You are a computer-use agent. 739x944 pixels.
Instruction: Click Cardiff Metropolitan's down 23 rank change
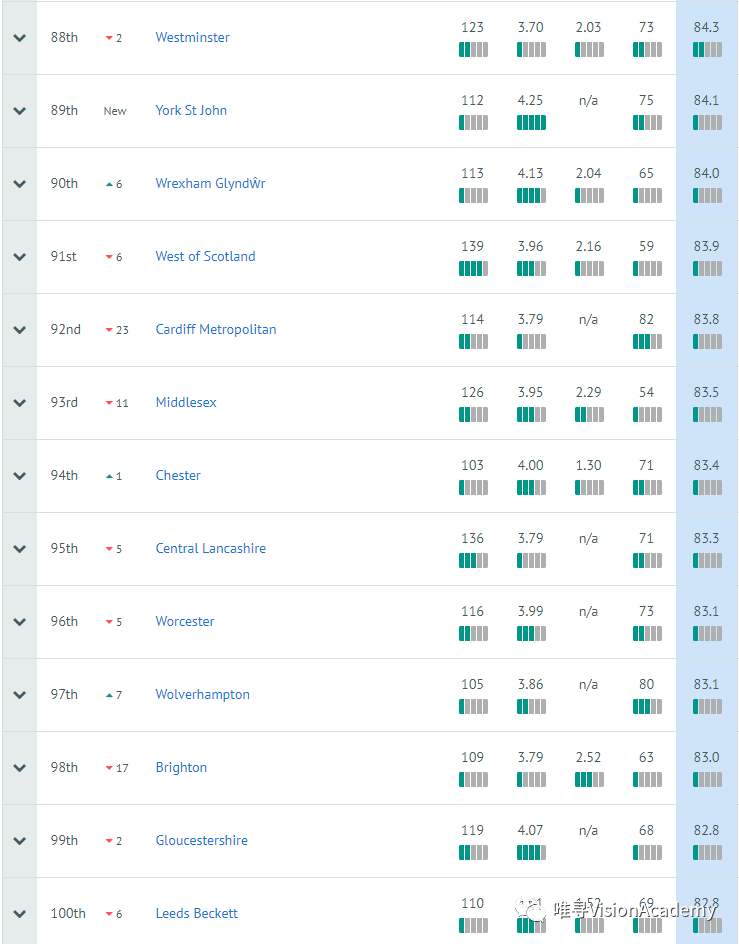click(x=117, y=330)
